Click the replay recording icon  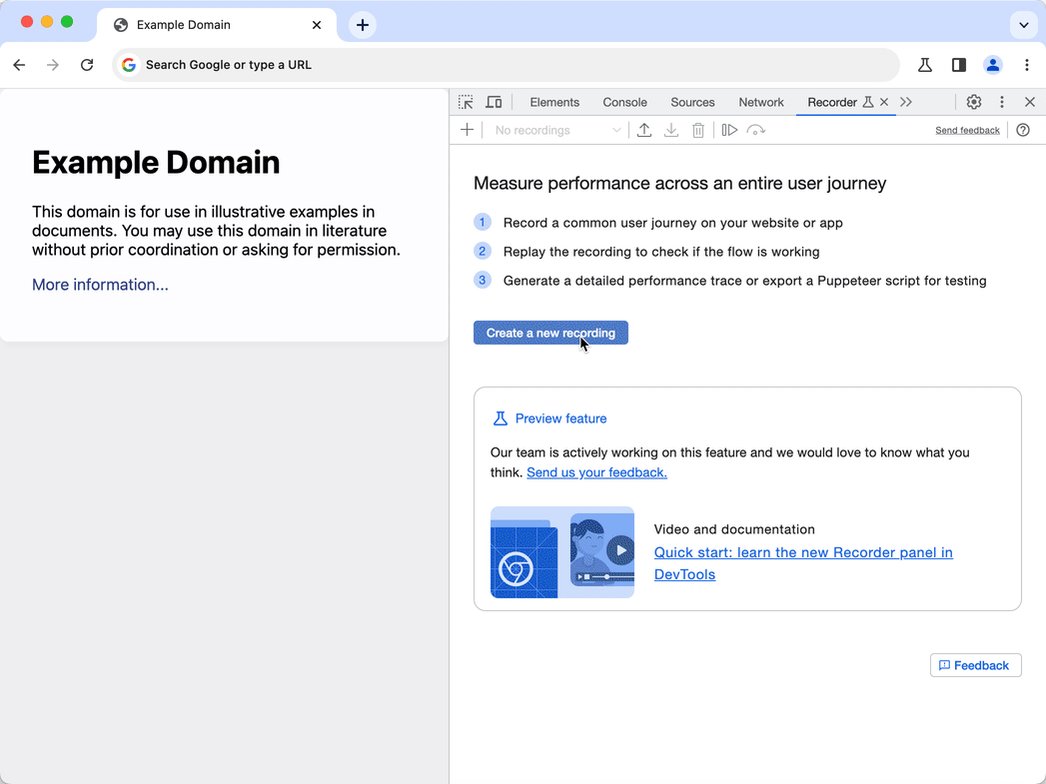[729, 130]
